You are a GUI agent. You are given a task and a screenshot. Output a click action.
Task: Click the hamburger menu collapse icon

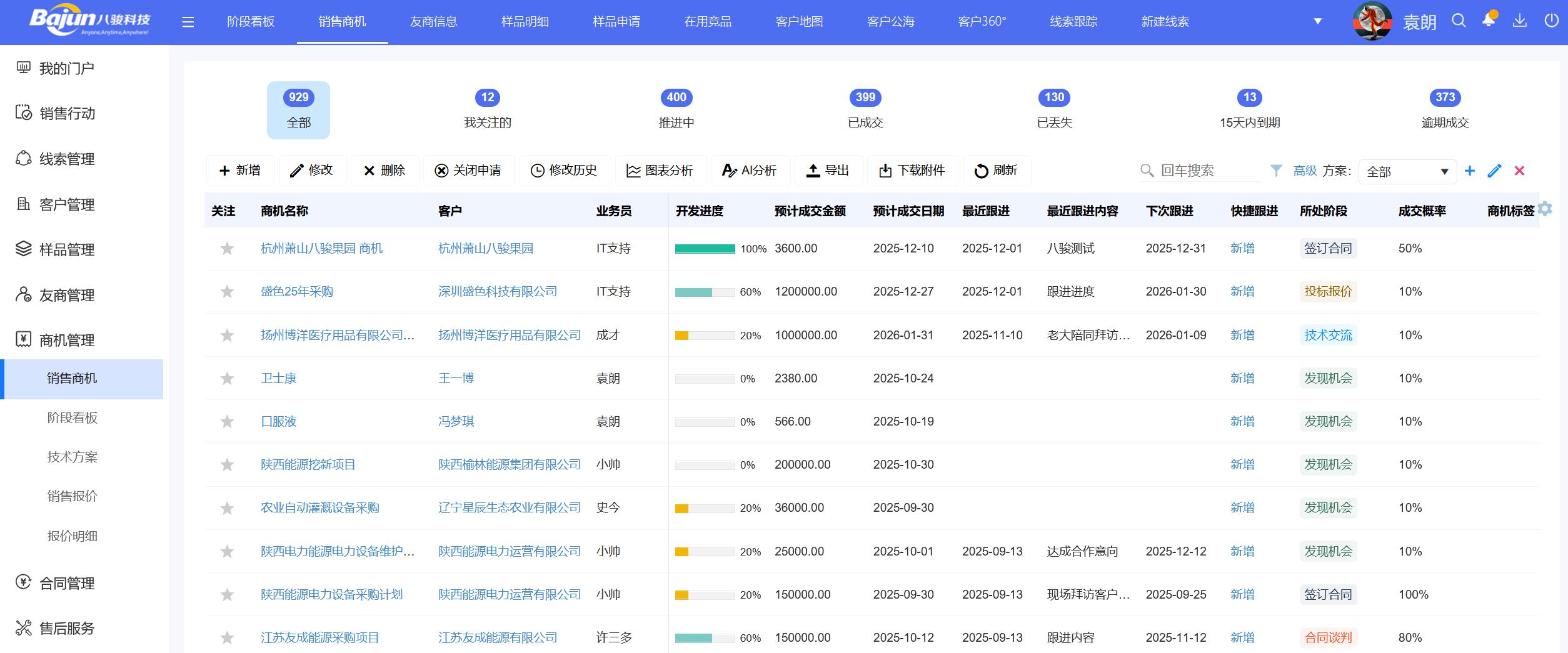188,22
